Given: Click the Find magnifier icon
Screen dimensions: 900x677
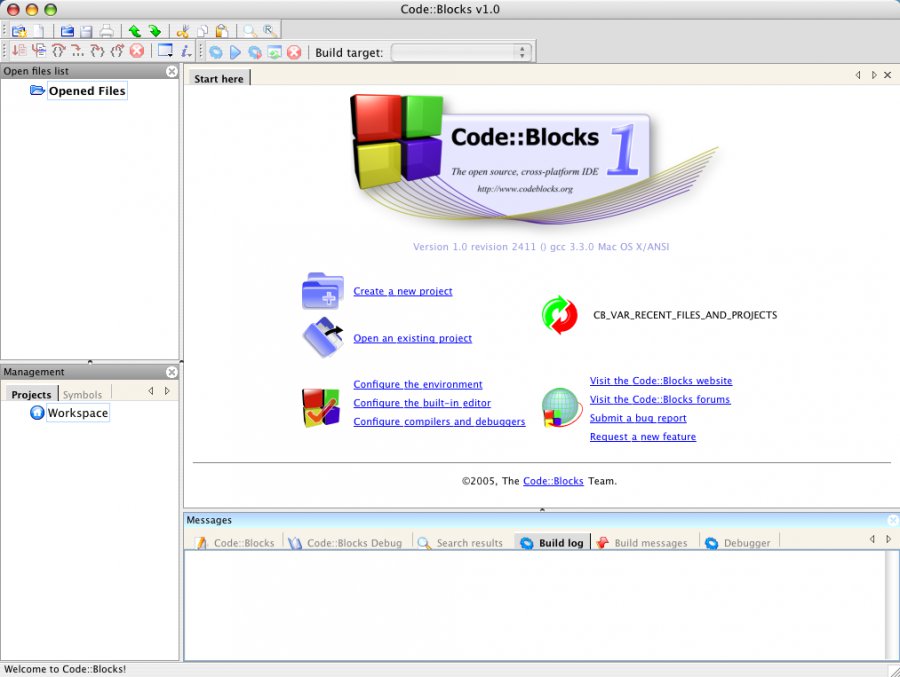Looking at the screenshot, I should point(250,31).
